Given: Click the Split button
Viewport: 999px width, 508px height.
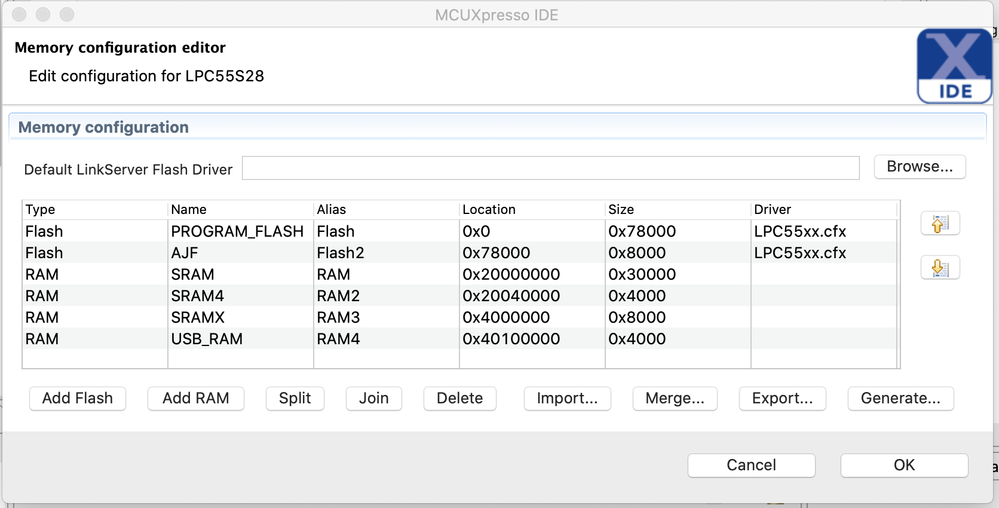Looking at the screenshot, I should [295, 398].
